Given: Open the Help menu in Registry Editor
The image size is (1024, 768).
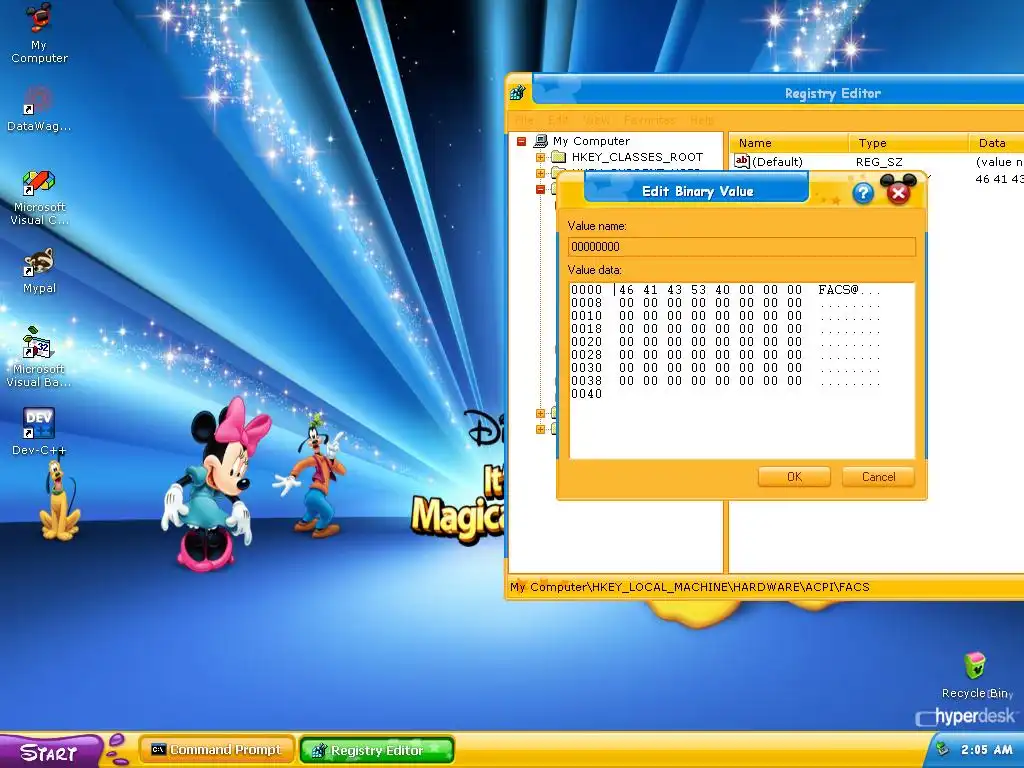Looking at the screenshot, I should click(702, 120).
